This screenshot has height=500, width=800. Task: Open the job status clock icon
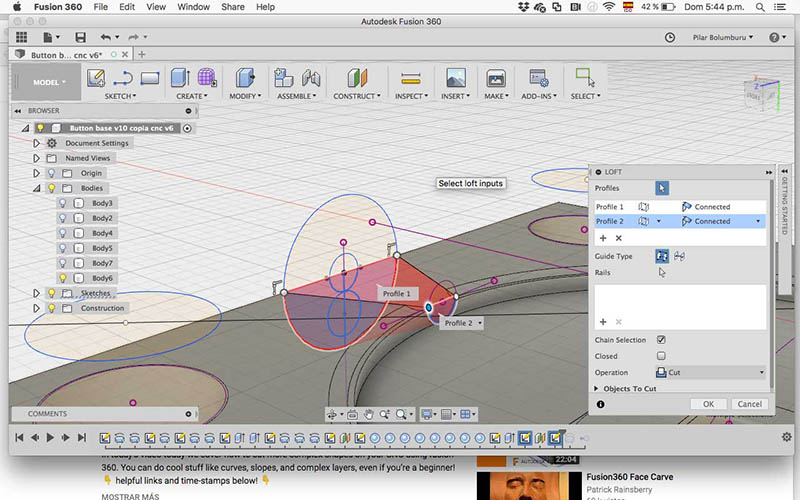(x=669, y=37)
